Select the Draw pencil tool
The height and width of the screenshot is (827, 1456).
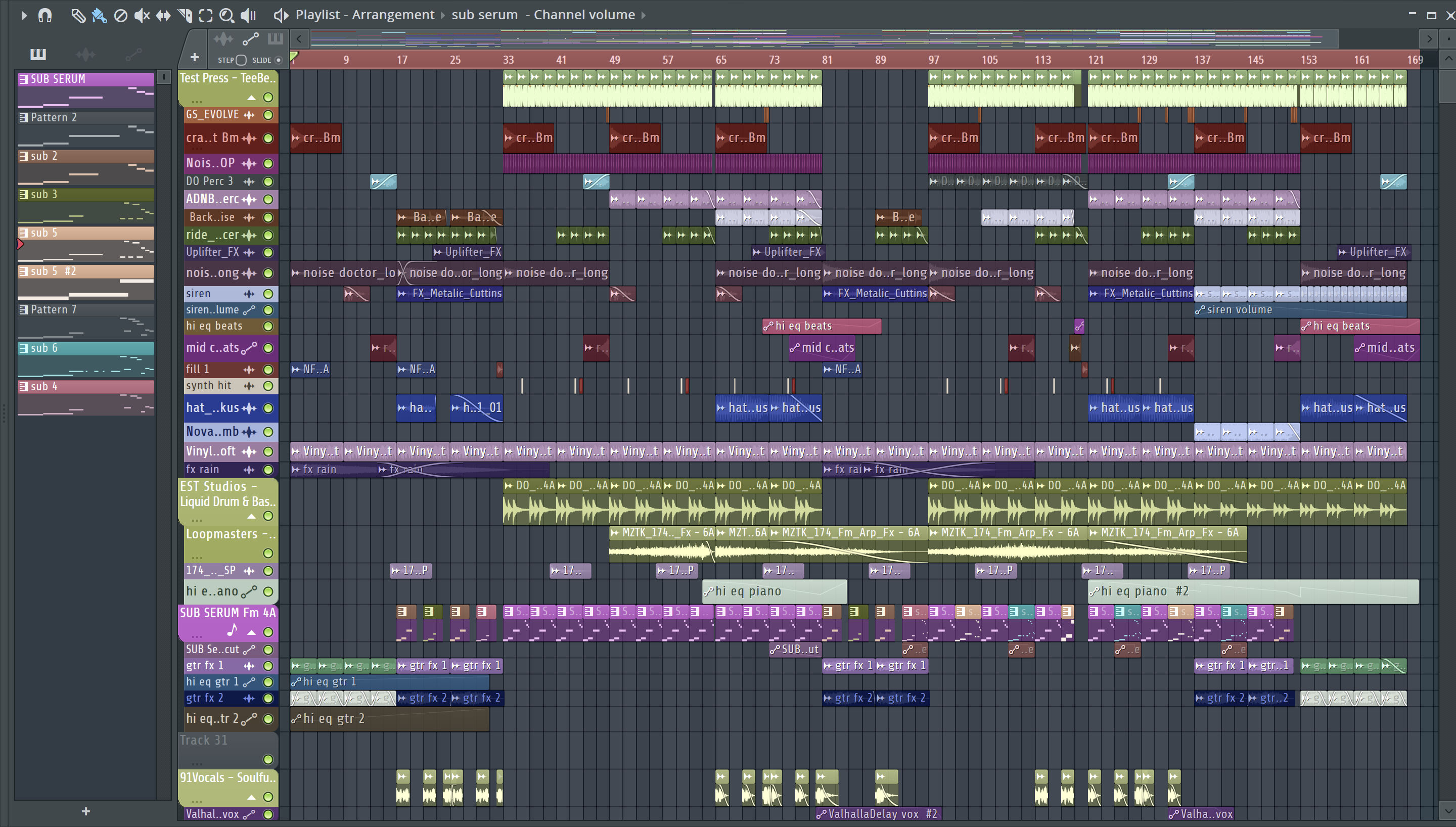[x=78, y=15]
